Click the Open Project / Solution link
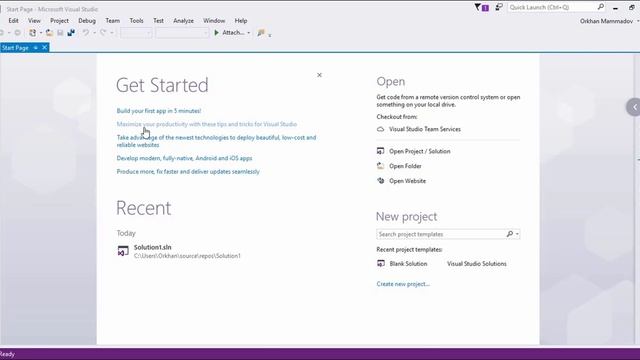640x360 pixels. 420,151
